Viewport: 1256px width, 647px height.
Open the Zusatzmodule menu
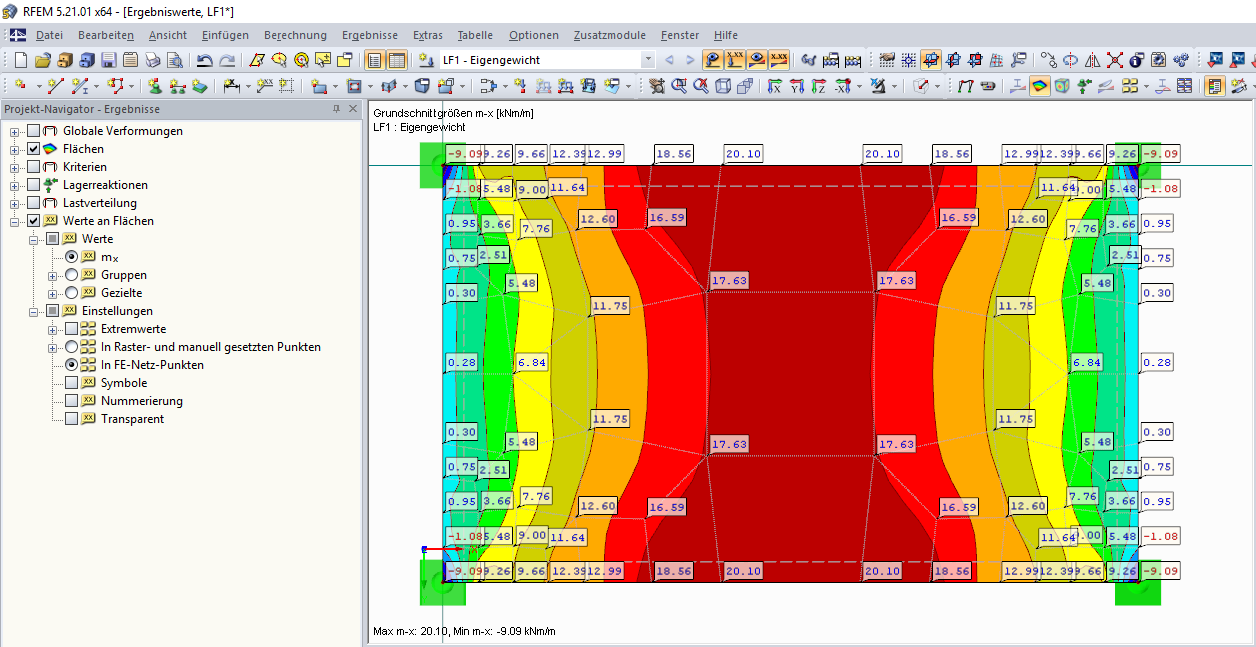click(610, 35)
